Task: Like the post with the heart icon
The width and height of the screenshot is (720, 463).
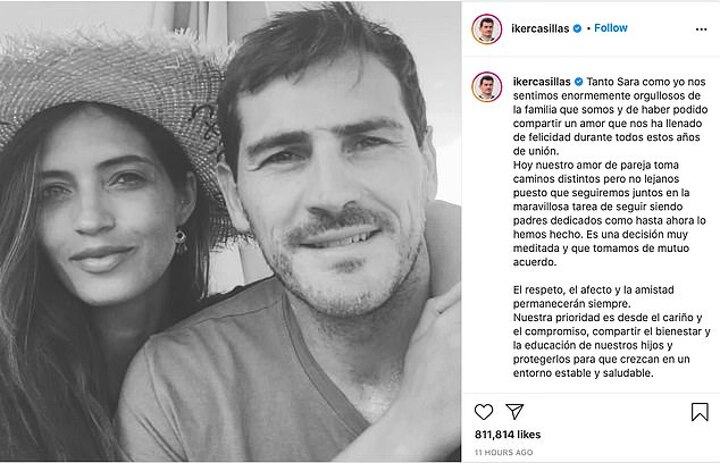Action: click(x=484, y=412)
